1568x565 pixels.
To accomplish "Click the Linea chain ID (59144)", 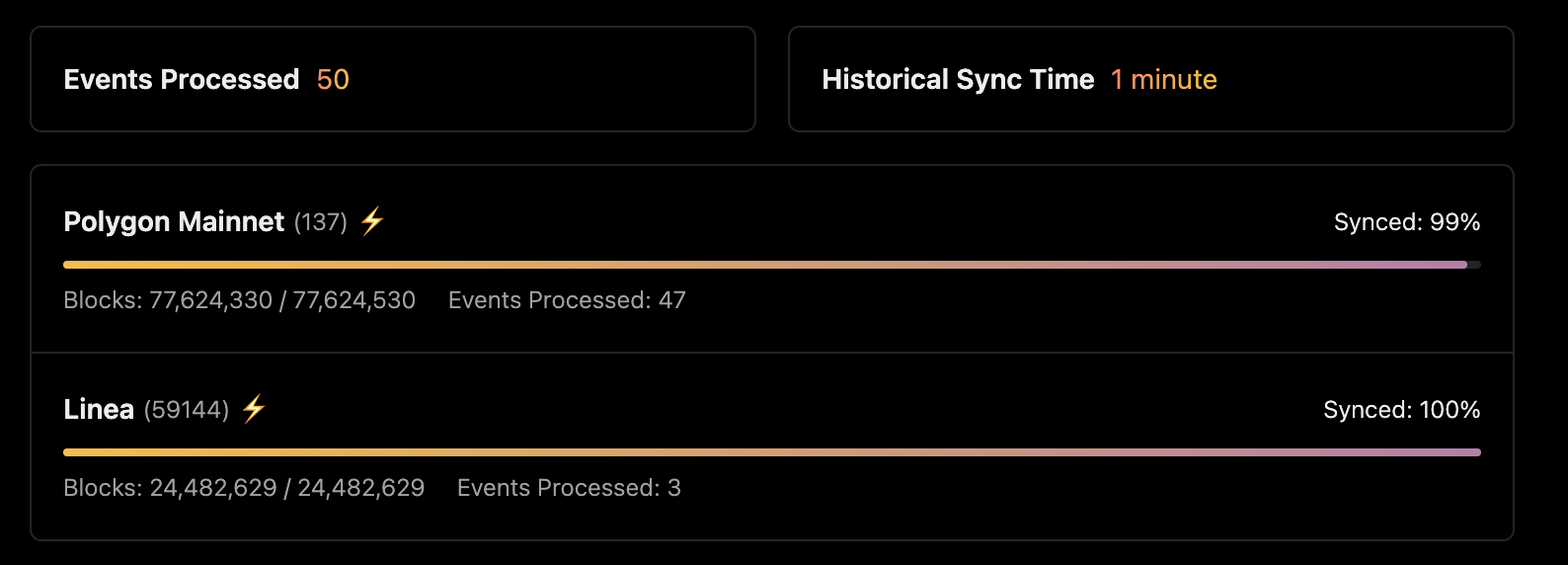I will (x=187, y=410).
